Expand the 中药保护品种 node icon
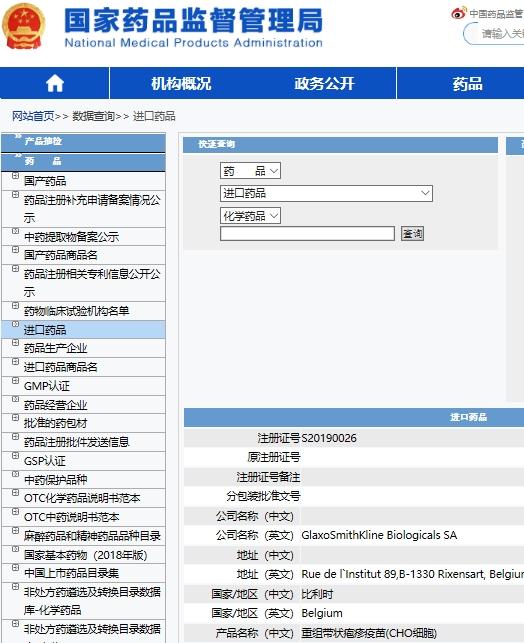 pyautogui.click(x=15, y=474)
